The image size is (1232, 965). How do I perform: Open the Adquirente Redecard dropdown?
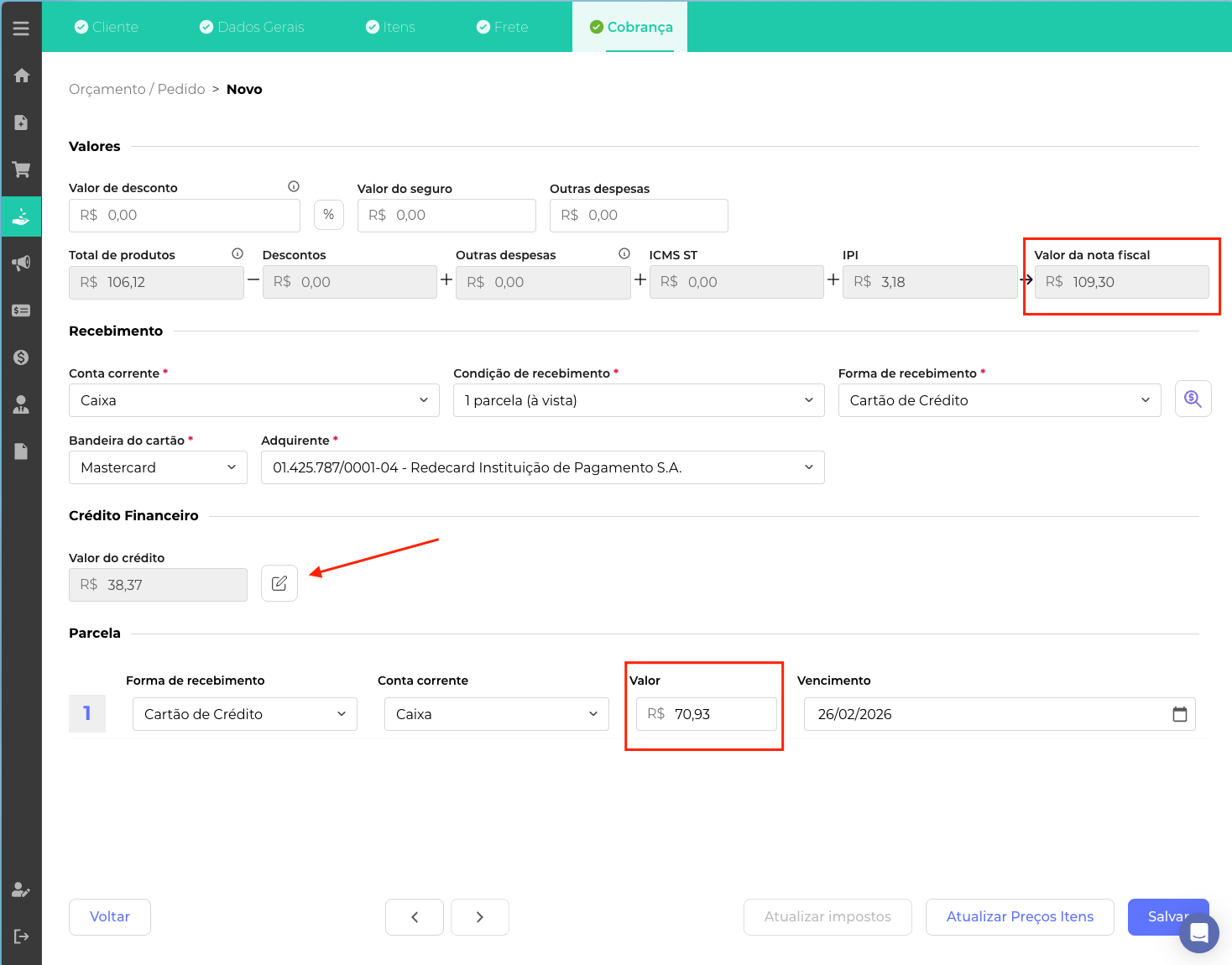coord(542,467)
